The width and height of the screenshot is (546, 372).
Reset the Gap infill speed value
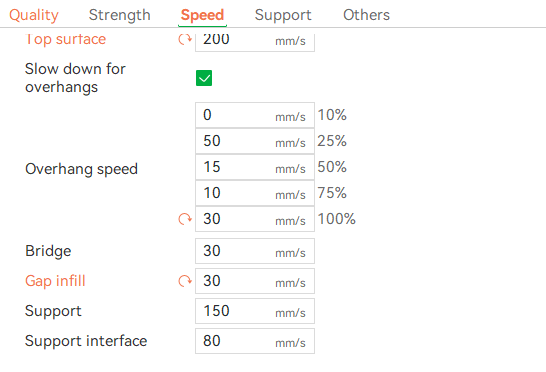pyautogui.click(x=185, y=281)
